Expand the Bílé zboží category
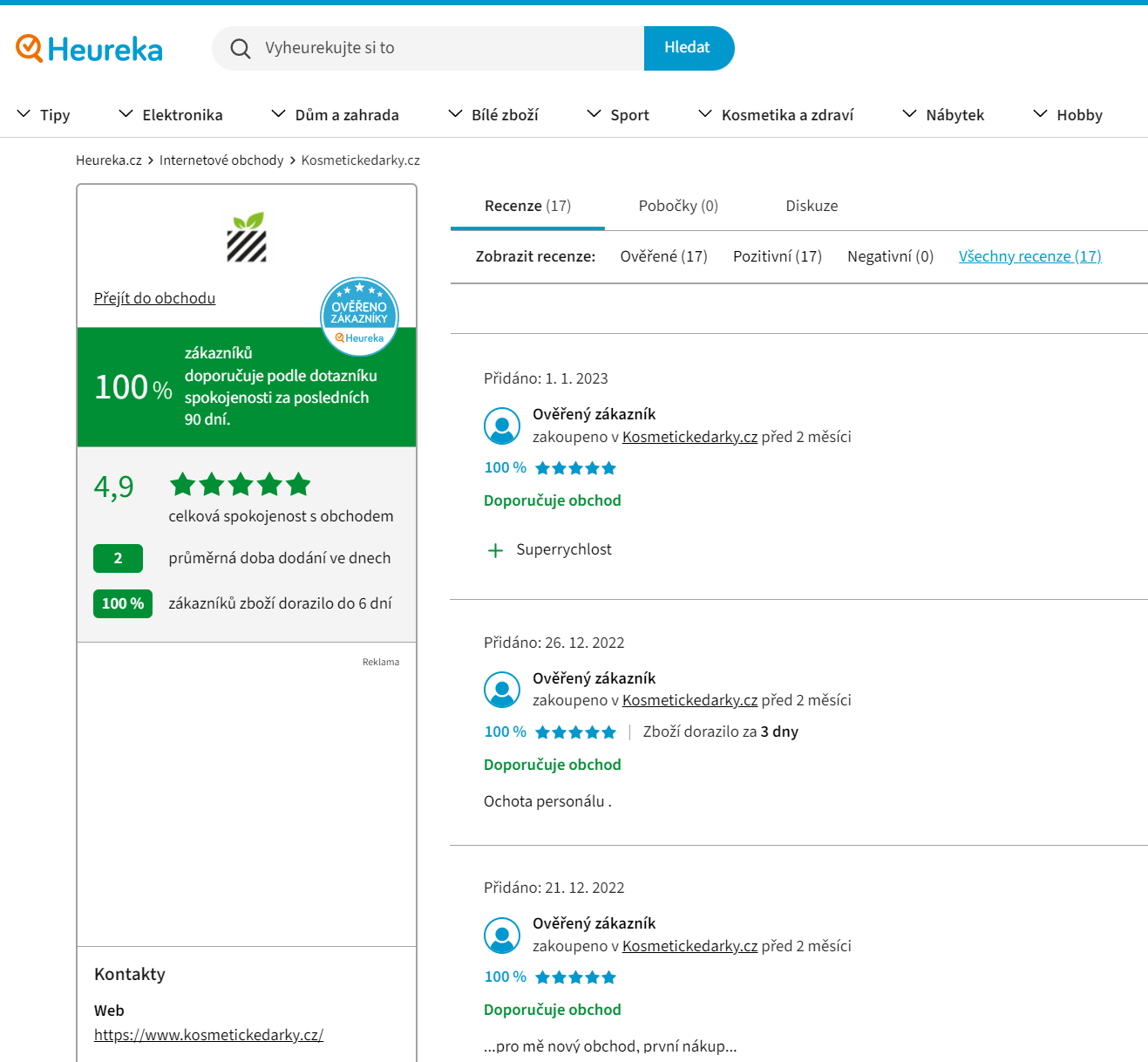Viewport: 1148px width, 1062px height. (x=493, y=114)
